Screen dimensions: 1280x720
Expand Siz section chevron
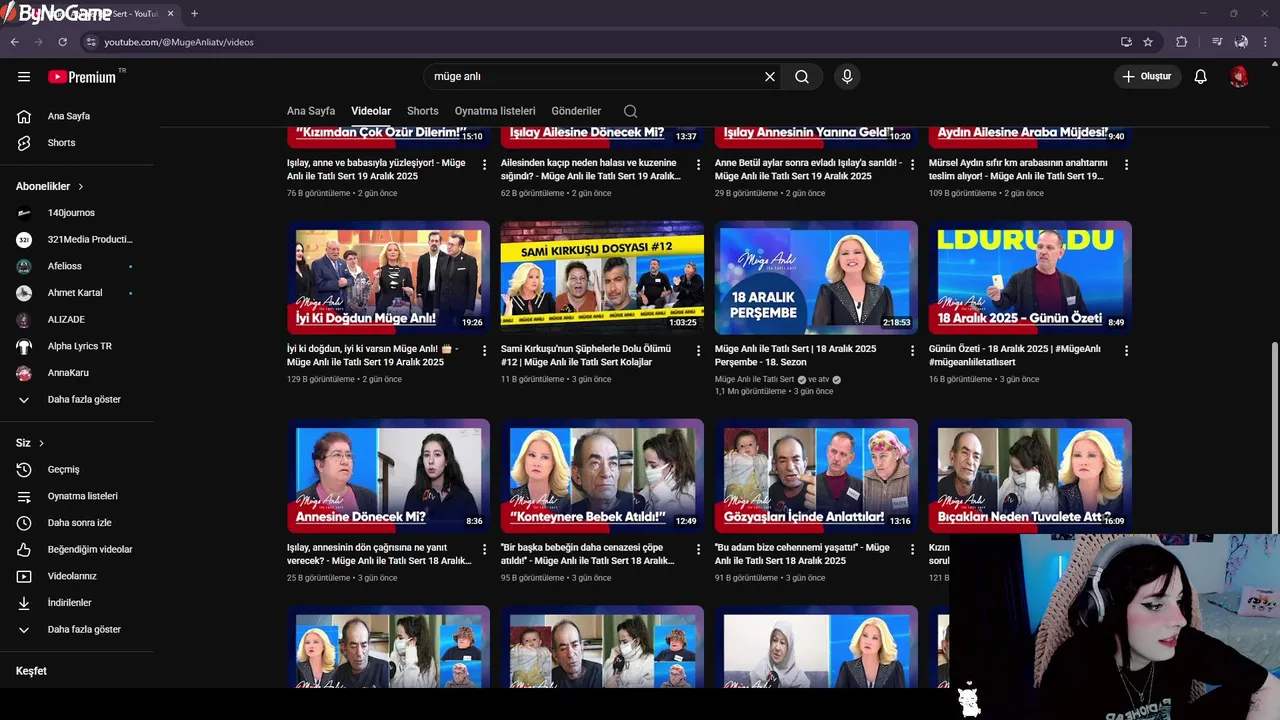[x=41, y=443]
